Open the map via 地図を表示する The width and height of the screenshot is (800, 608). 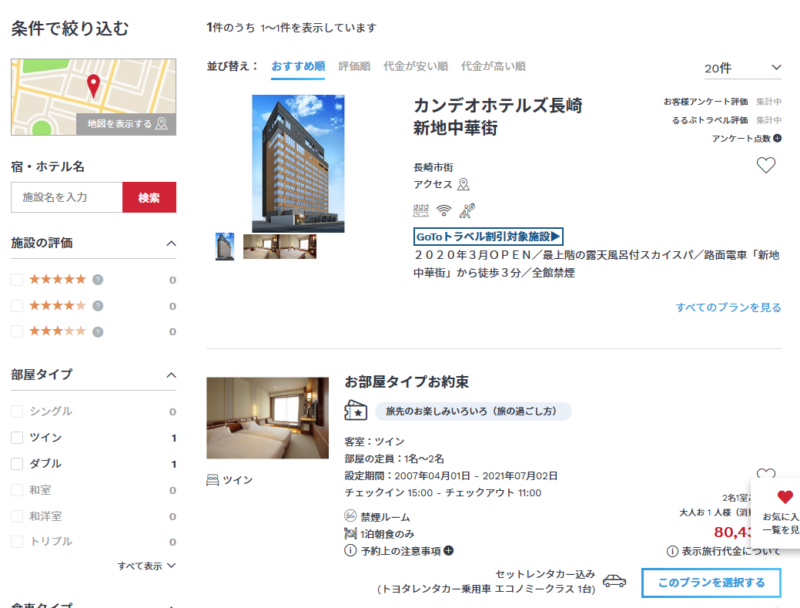tap(126, 124)
